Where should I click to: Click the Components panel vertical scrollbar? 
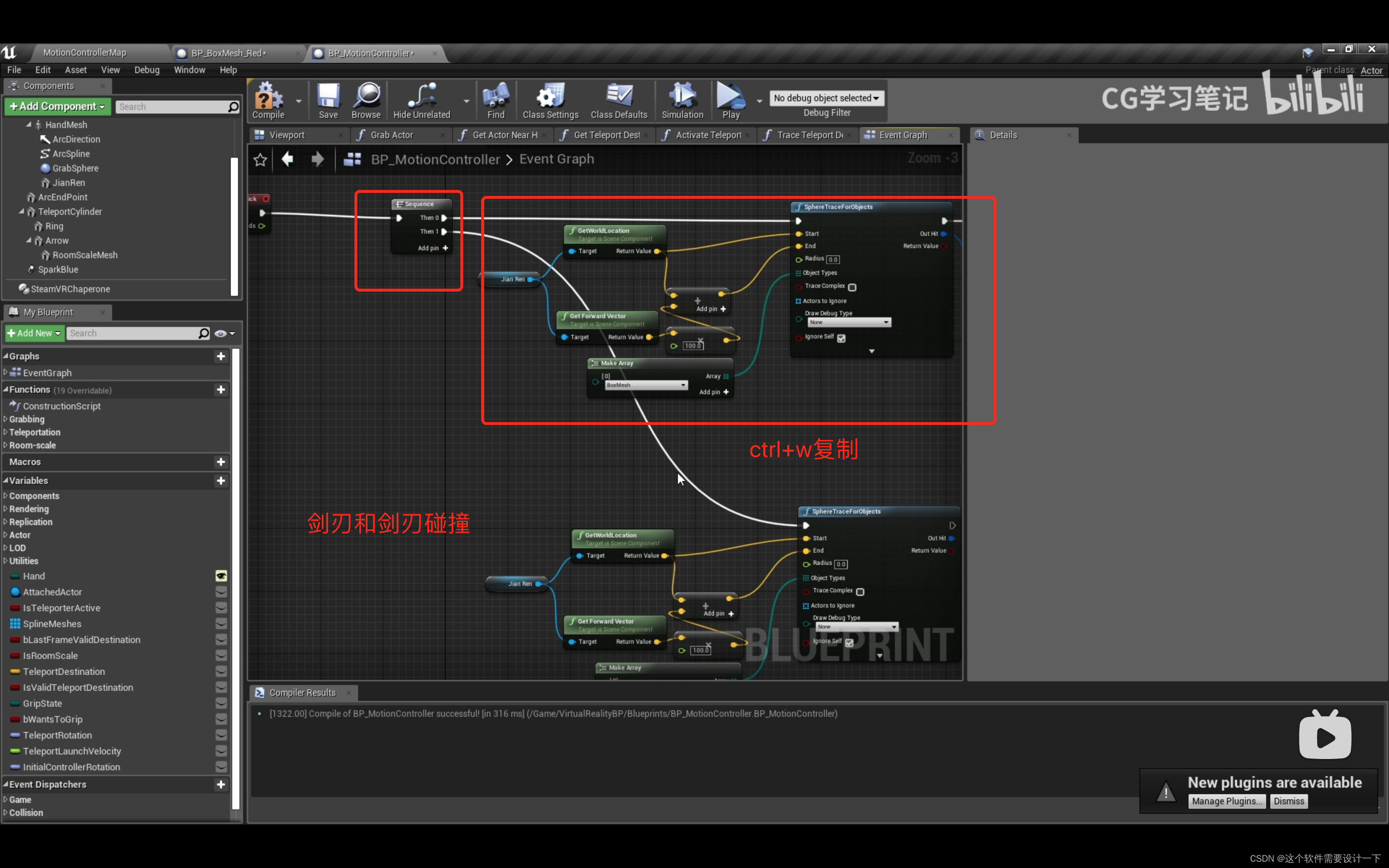click(234, 226)
